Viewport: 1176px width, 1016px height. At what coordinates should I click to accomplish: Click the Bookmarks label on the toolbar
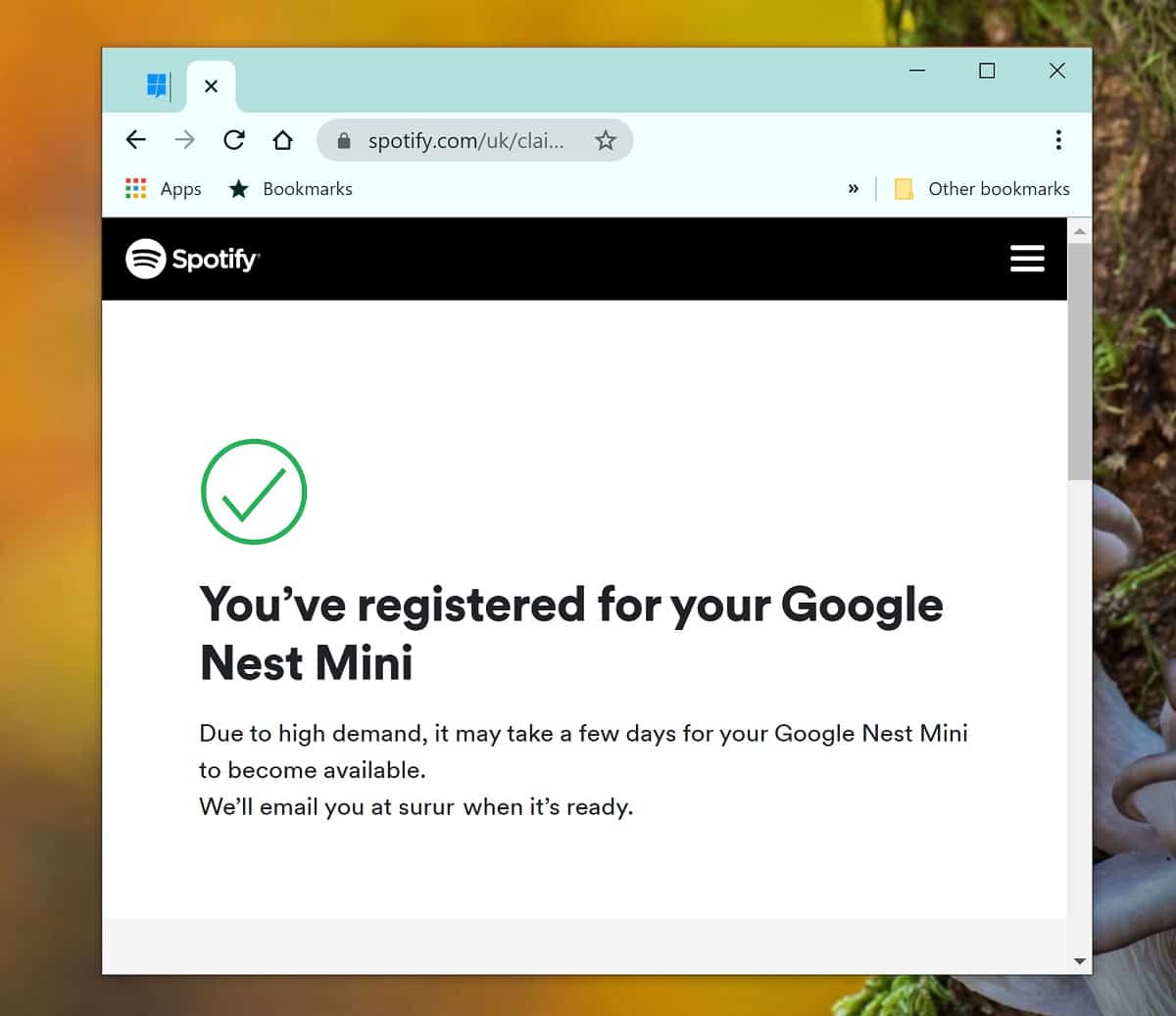click(307, 188)
